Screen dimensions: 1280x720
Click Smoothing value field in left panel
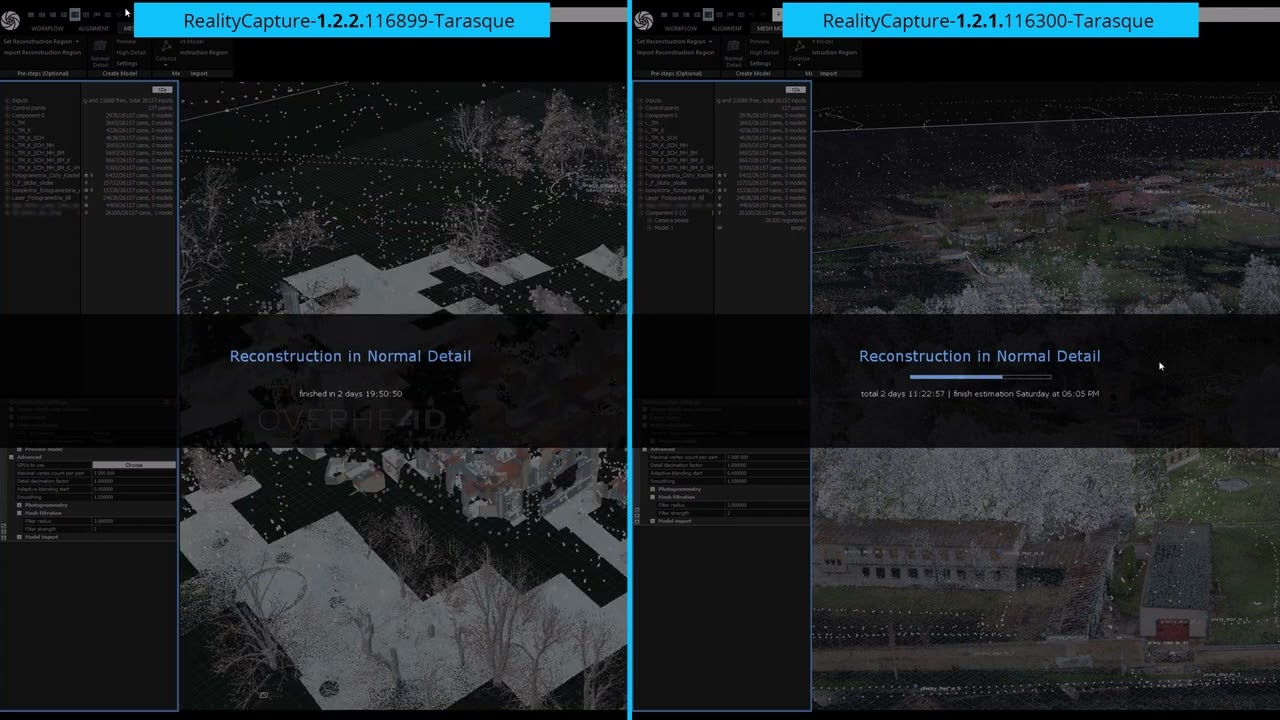(133, 497)
